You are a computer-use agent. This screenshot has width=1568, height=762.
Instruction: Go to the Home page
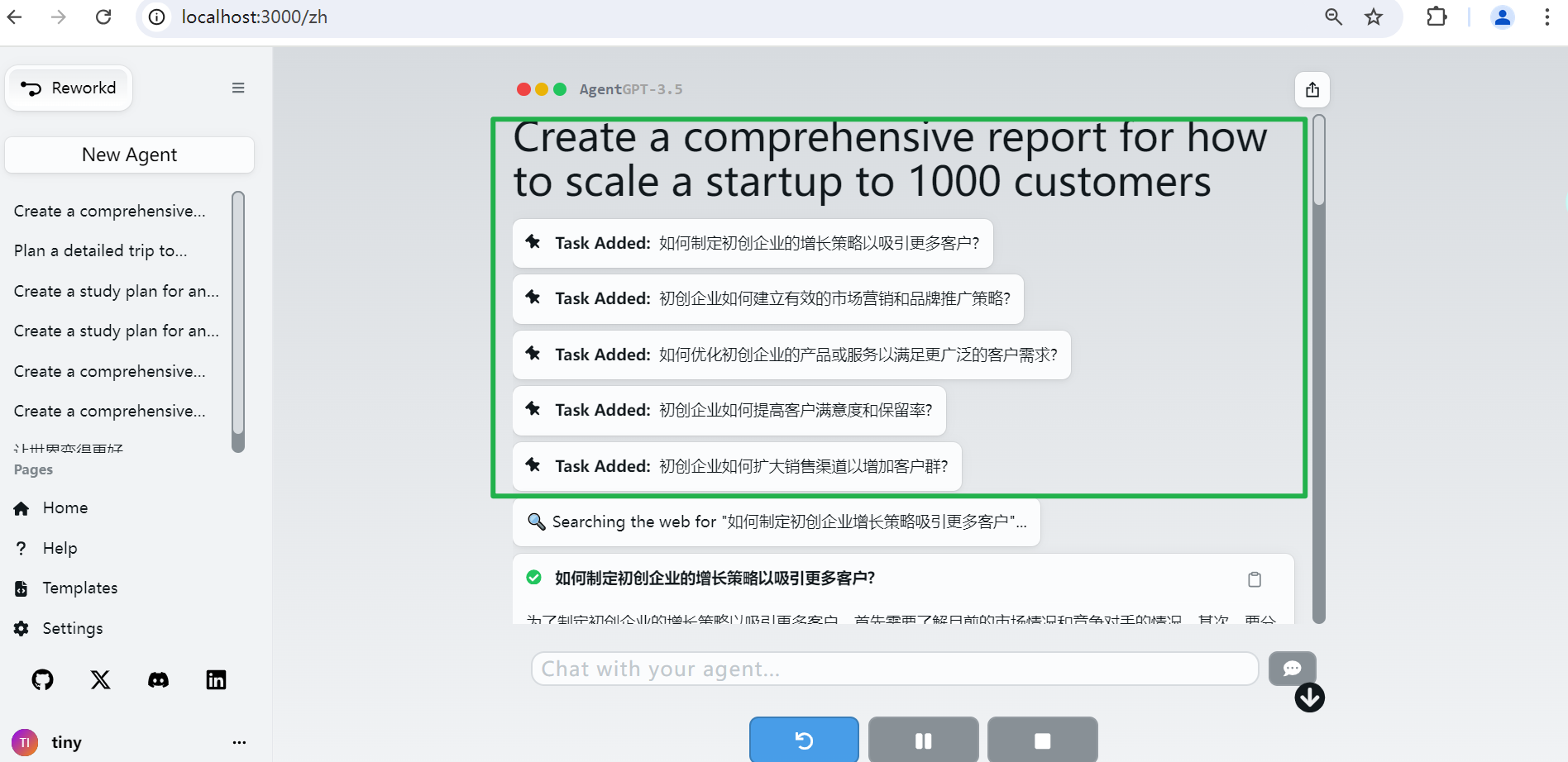coord(65,508)
